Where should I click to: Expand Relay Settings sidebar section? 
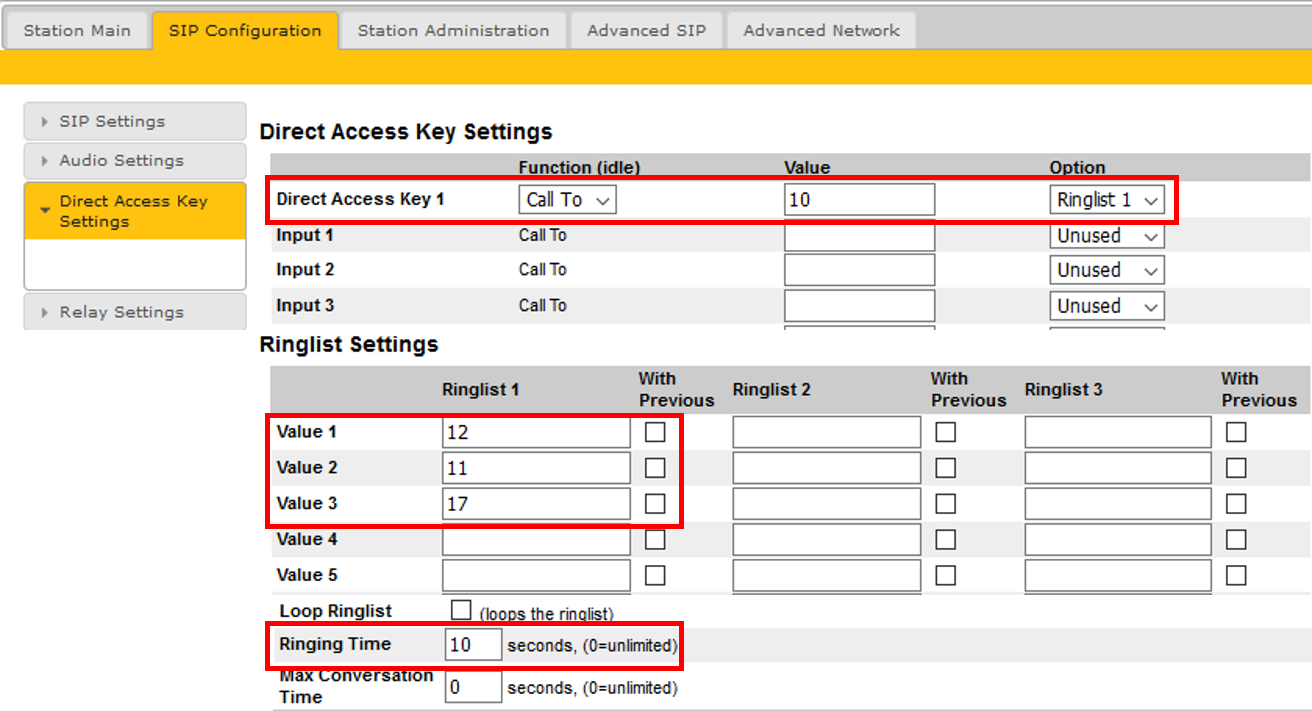pyautogui.click(x=134, y=312)
